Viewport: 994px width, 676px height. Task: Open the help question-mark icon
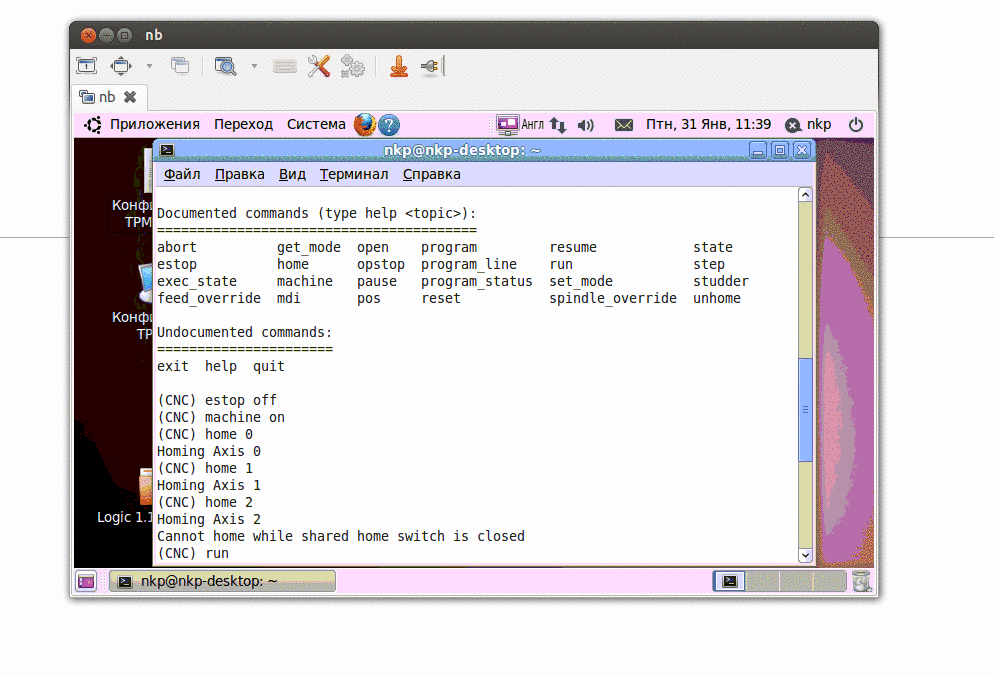[x=389, y=124]
